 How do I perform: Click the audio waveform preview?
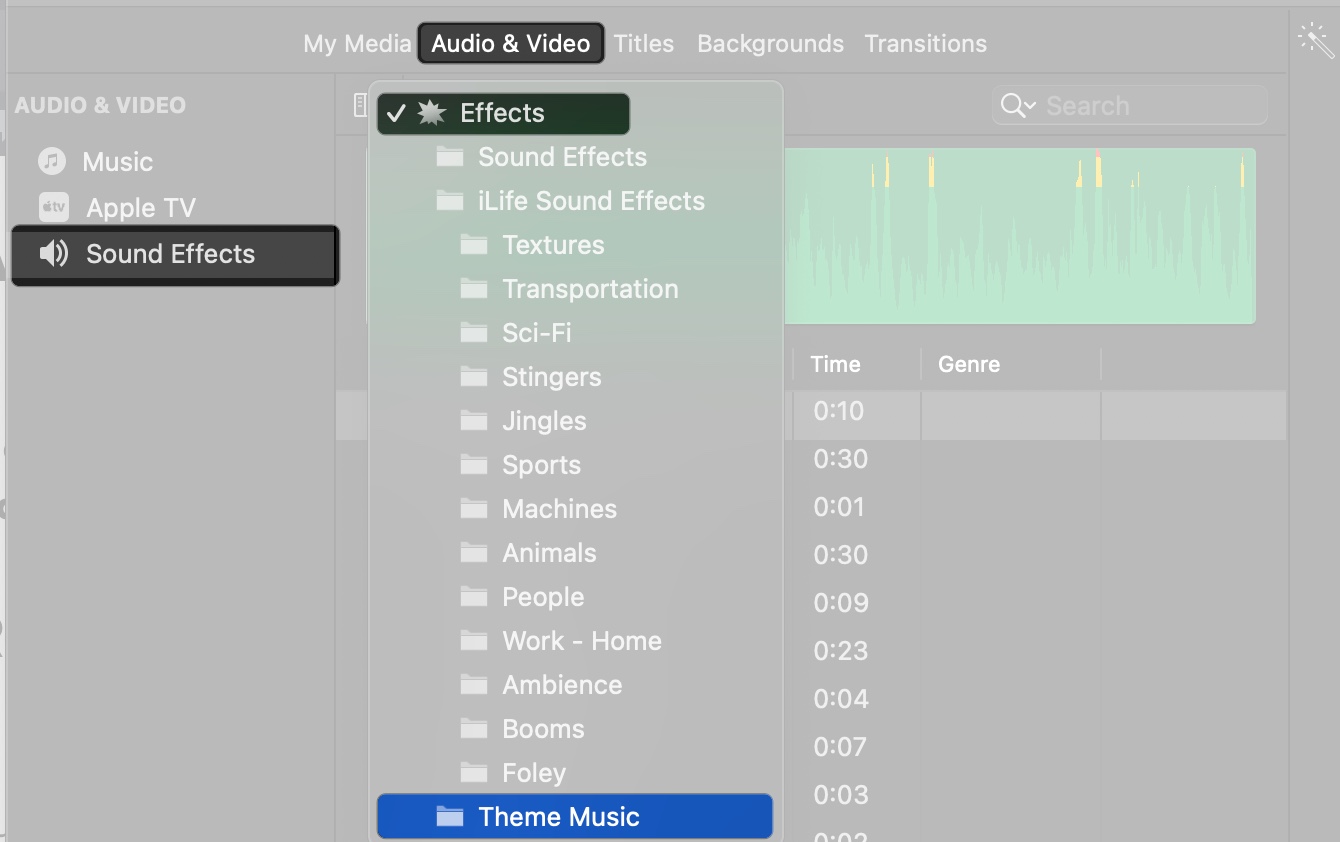point(1020,236)
